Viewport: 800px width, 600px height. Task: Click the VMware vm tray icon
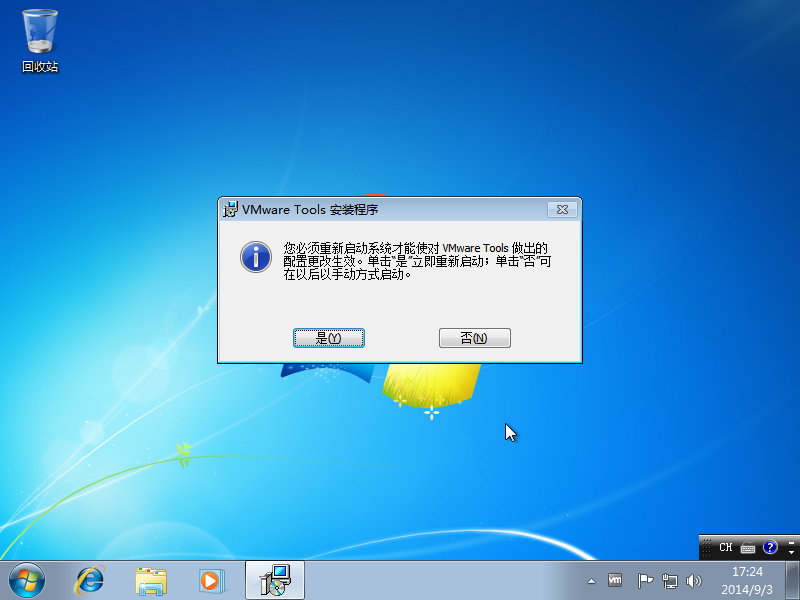pyautogui.click(x=615, y=580)
